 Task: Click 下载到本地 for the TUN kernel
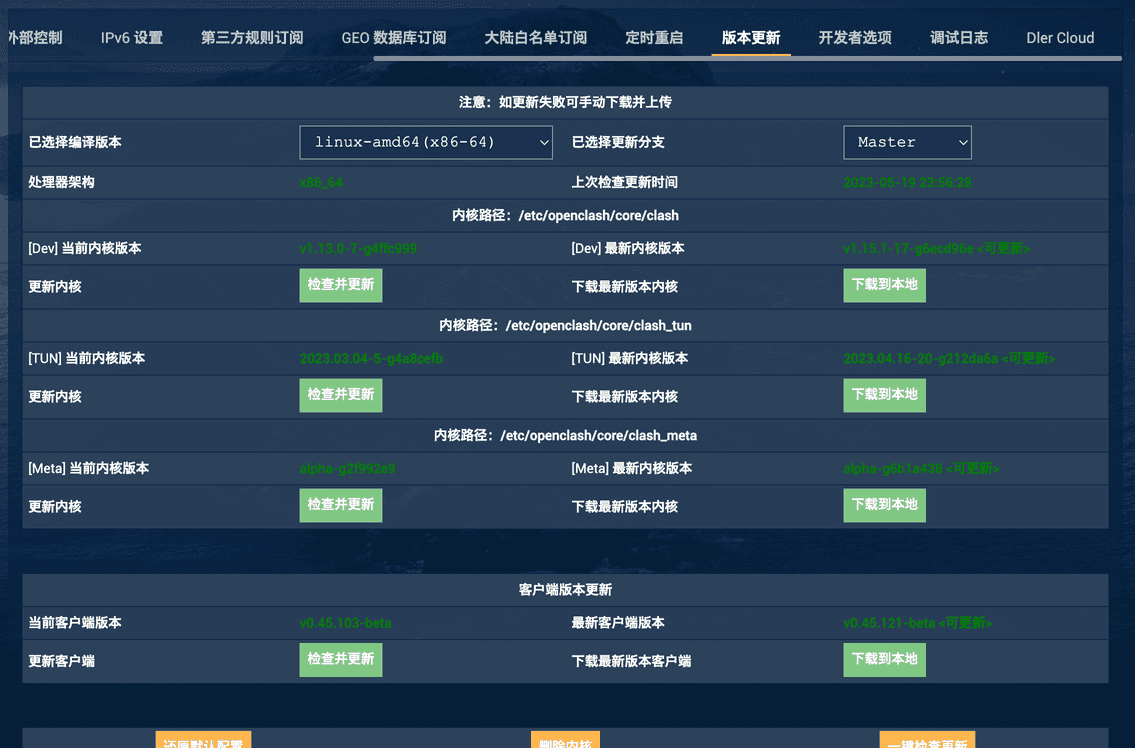point(884,395)
